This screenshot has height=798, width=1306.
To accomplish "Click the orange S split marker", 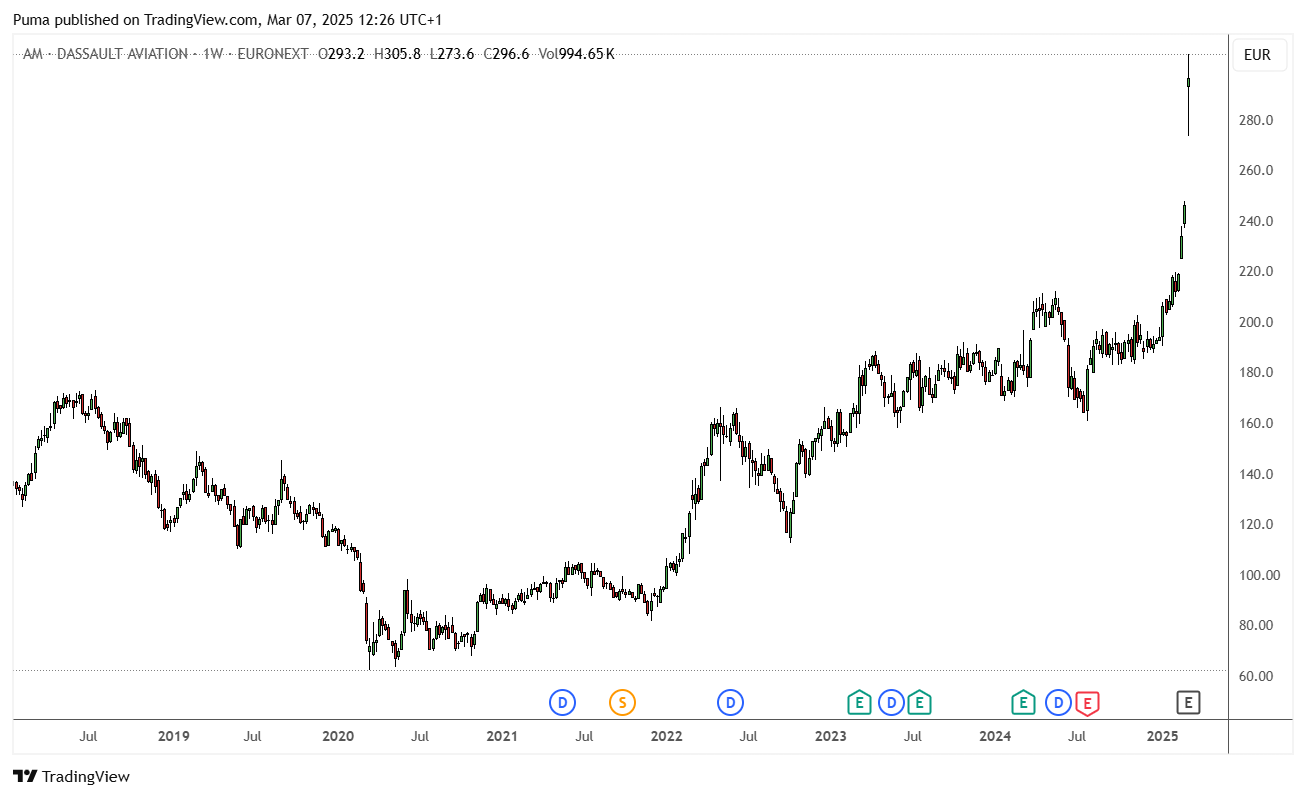I will pyautogui.click(x=622, y=703).
